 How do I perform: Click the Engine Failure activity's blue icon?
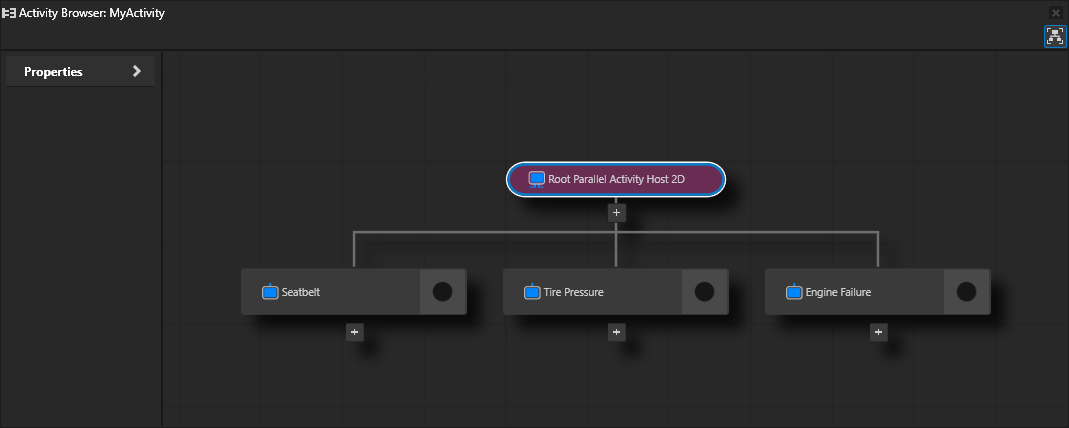coord(794,293)
